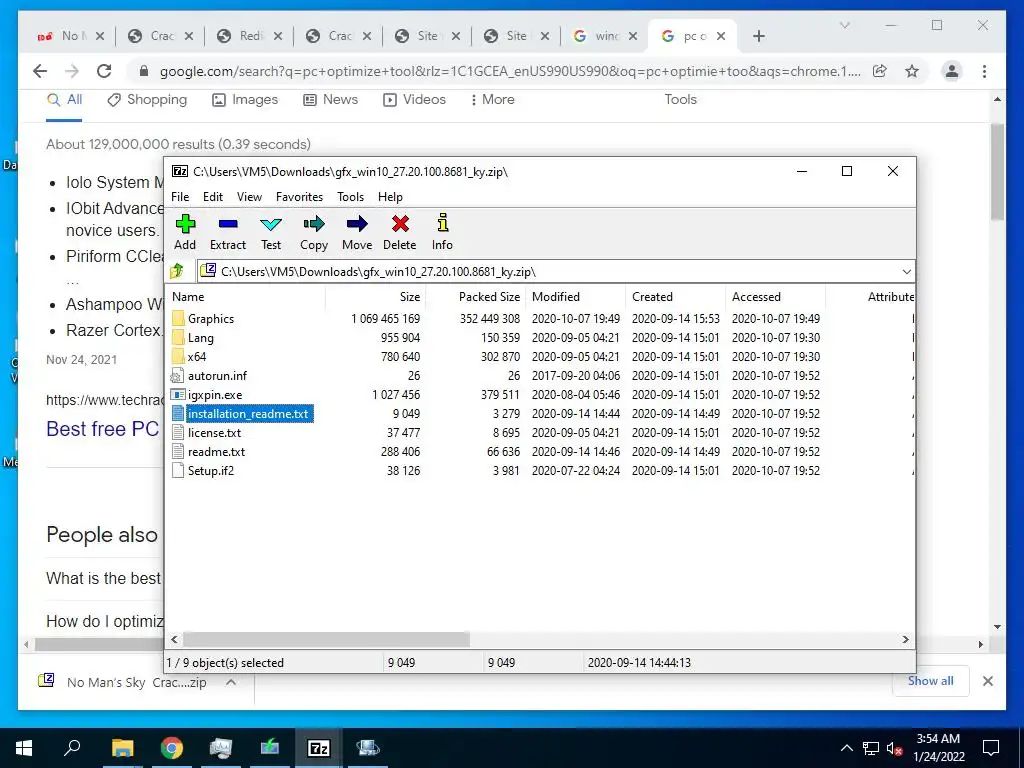The width and height of the screenshot is (1024, 768).
Task: Click the Chrome URL address bar
Action: point(509,71)
